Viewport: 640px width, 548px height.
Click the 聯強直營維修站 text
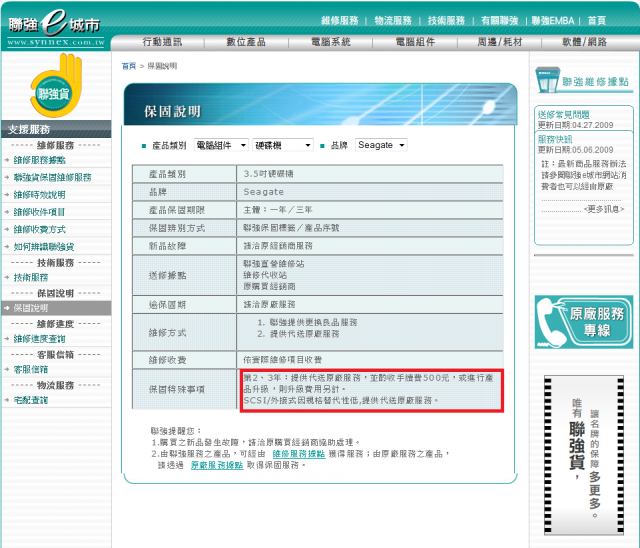coord(273,264)
